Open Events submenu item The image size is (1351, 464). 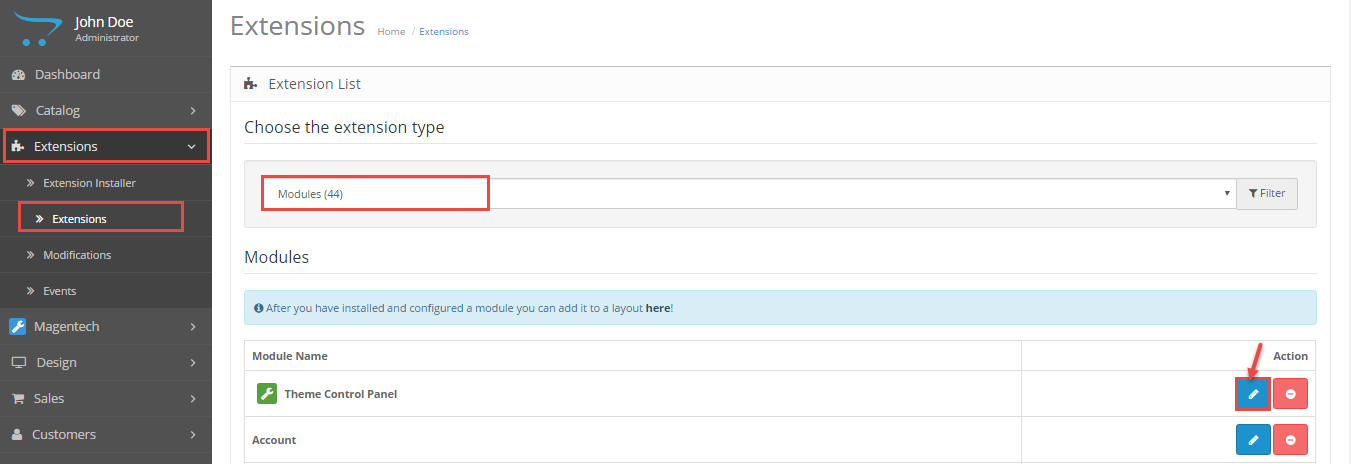point(59,291)
